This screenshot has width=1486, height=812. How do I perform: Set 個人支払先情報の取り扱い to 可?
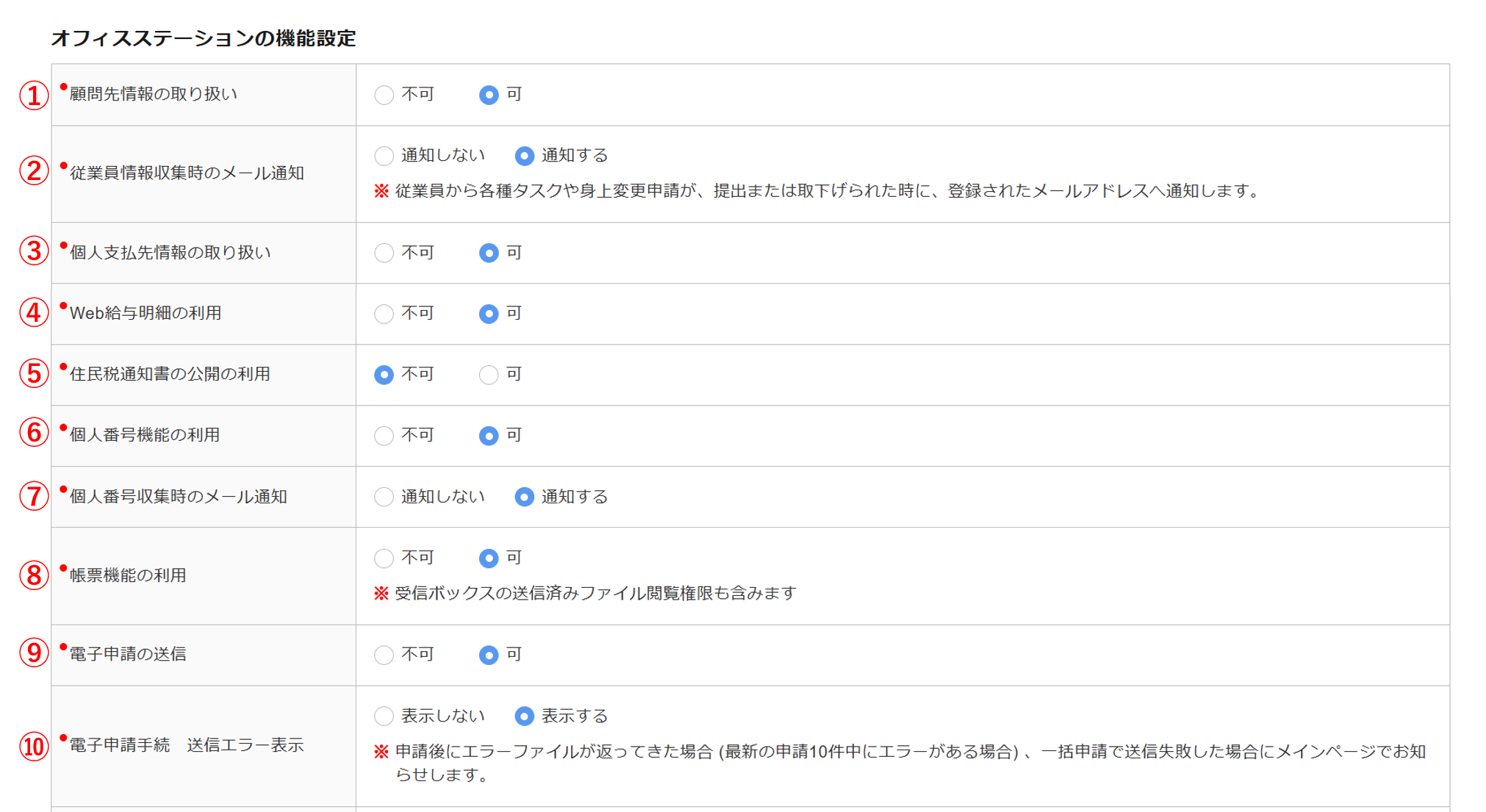[489, 253]
